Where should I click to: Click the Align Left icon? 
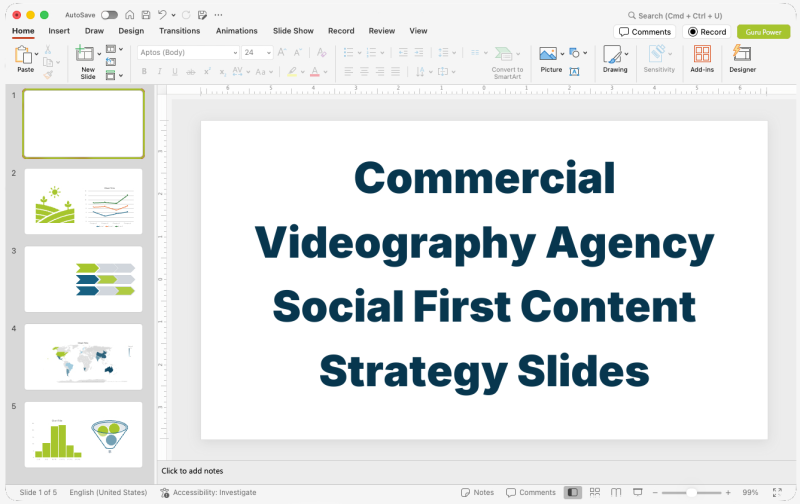click(x=348, y=72)
